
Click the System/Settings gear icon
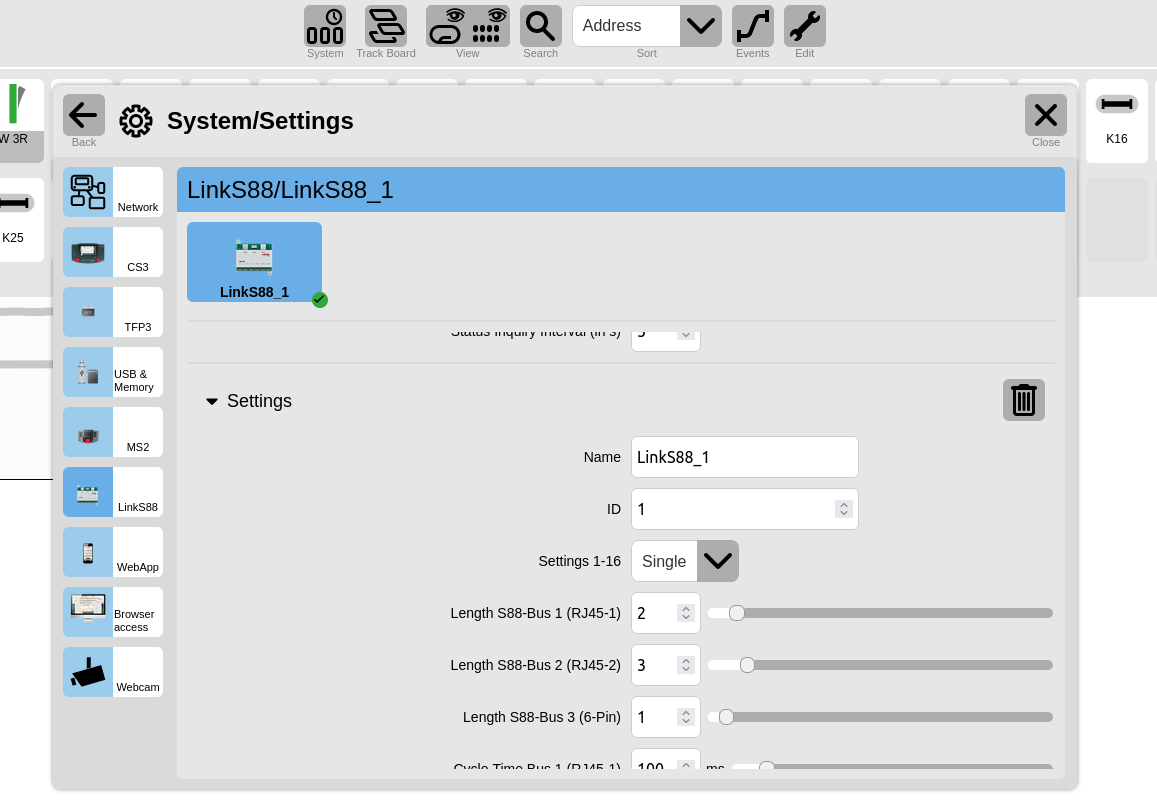click(x=136, y=121)
